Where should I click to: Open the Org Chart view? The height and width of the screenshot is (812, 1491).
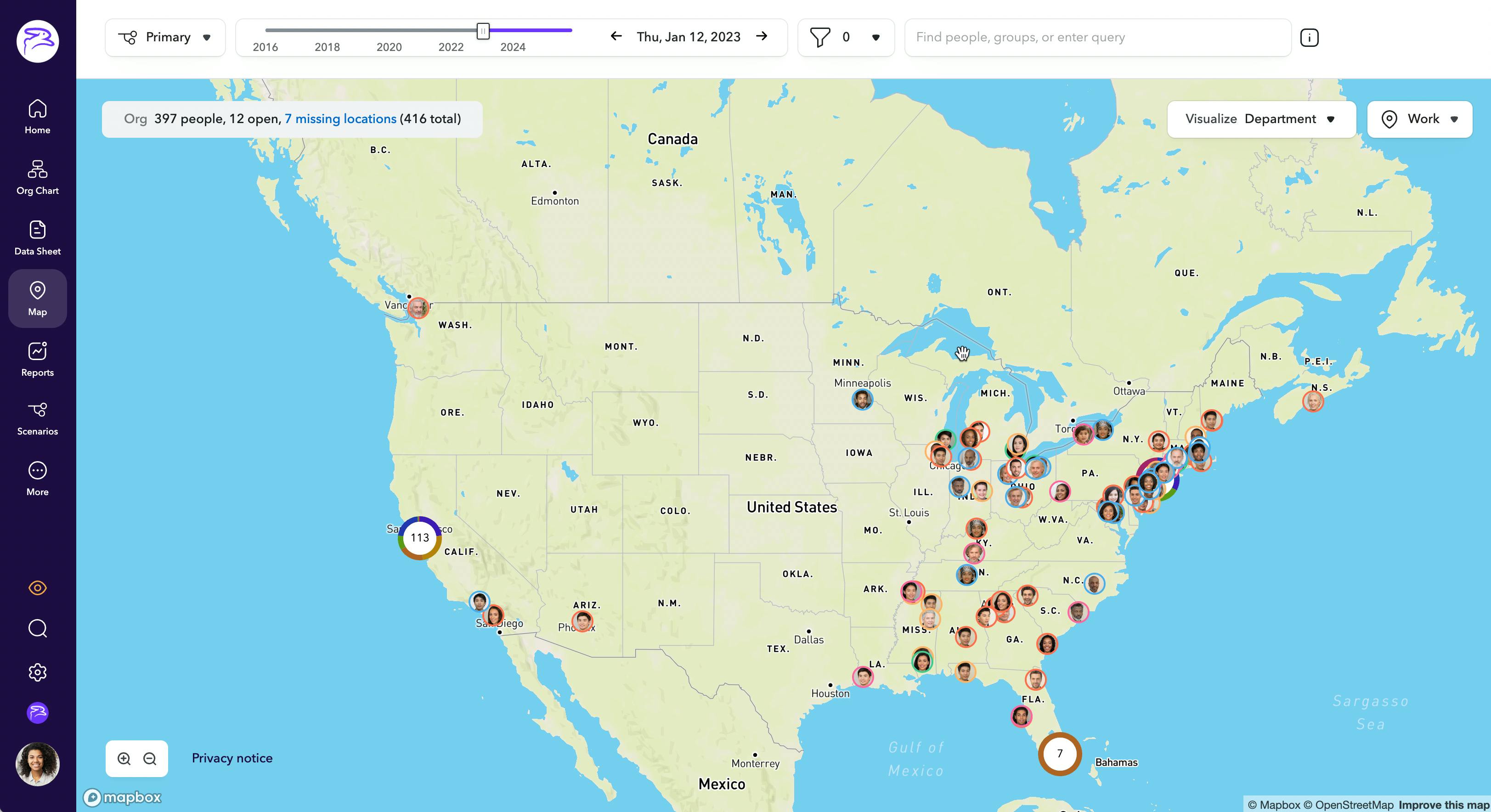(x=37, y=177)
